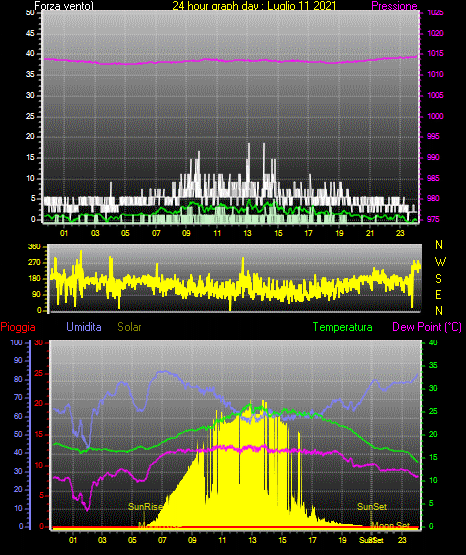Click wind speed axis value 35
466x555 pixels.
30,75
